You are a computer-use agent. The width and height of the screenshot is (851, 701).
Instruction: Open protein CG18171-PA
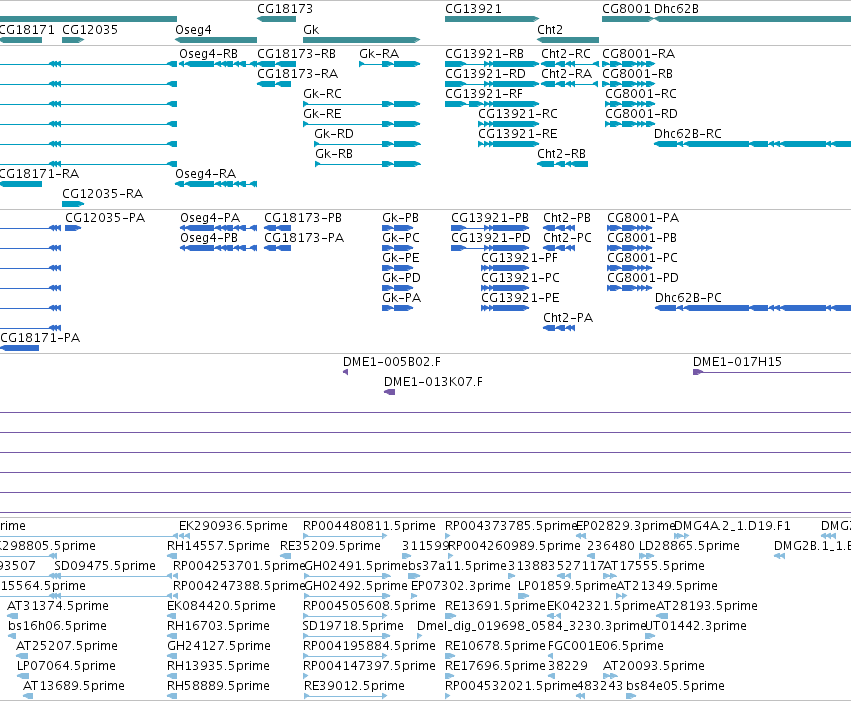pos(40,338)
